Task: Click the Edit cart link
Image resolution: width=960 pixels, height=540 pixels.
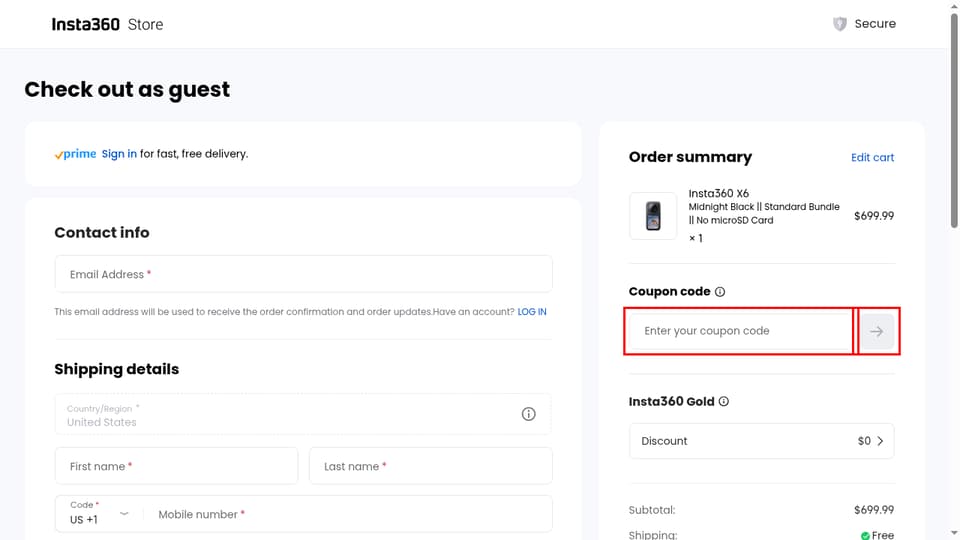Action: click(x=872, y=157)
